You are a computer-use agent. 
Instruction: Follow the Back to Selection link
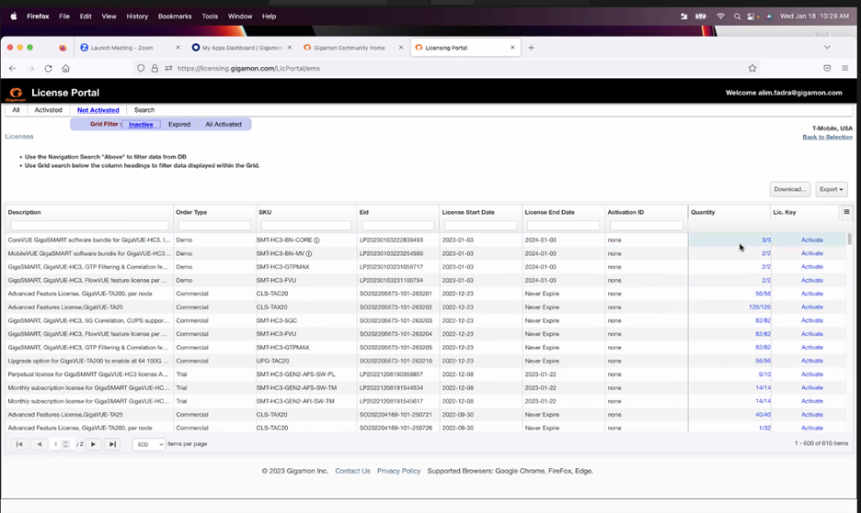[x=827, y=137]
